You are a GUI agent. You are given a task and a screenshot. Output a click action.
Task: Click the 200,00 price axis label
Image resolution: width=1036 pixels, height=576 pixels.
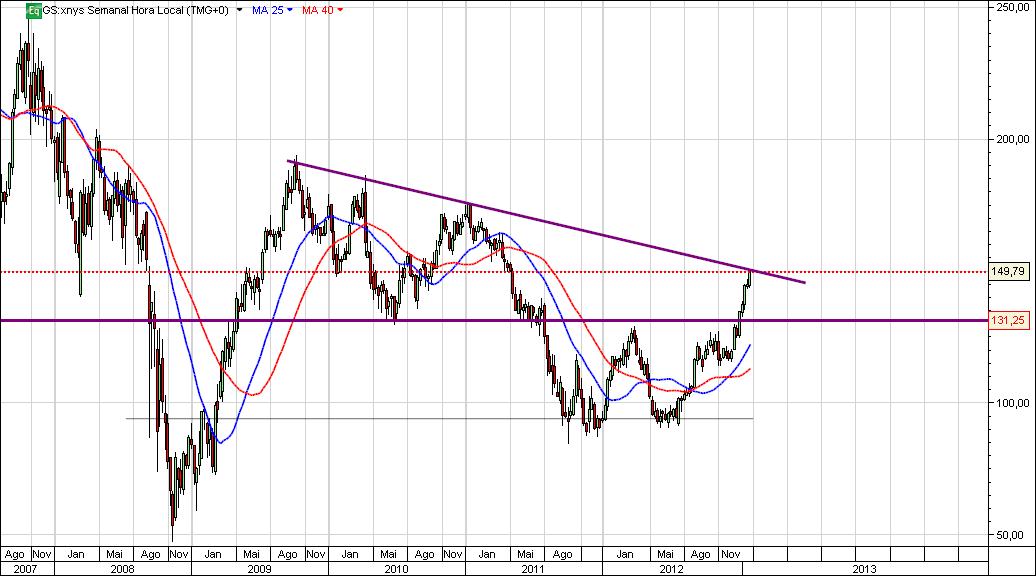pyautogui.click(x=1012, y=139)
